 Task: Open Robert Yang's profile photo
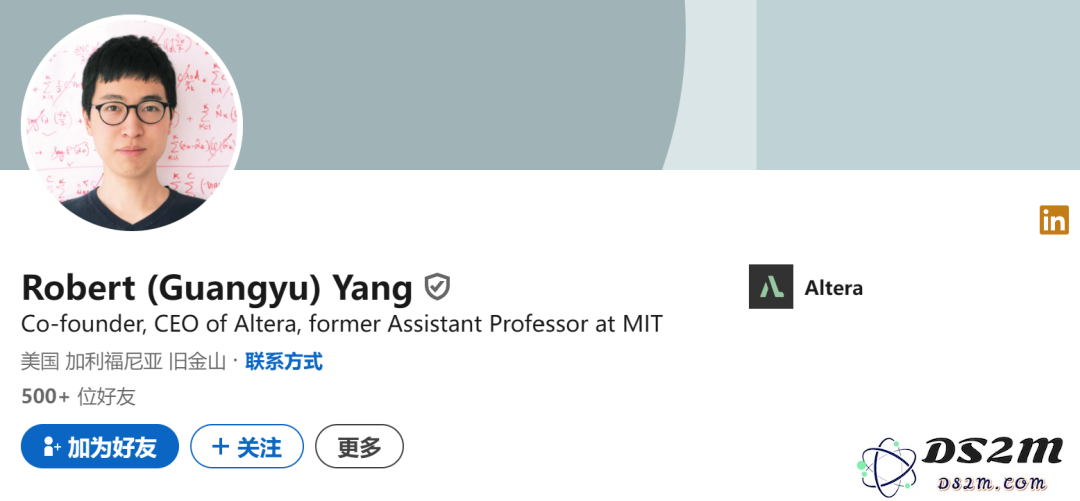pos(132,123)
